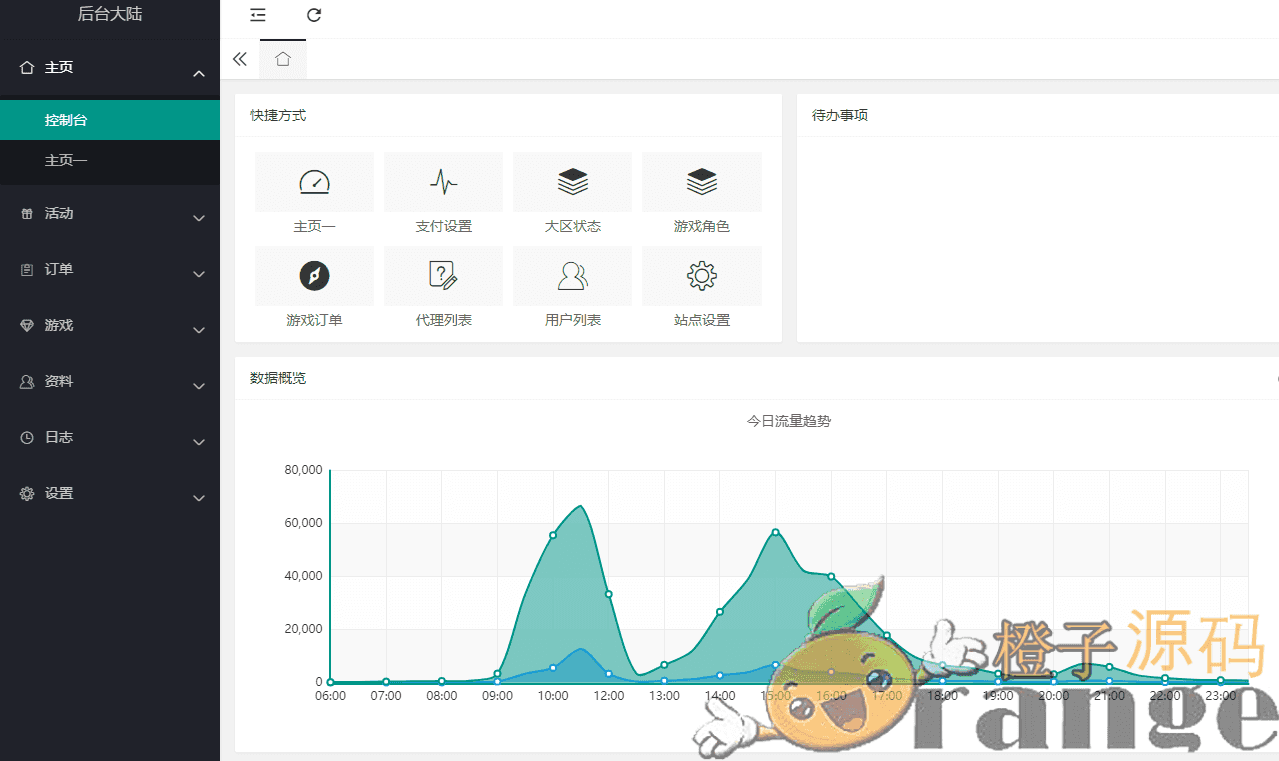Image resolution: width=1279 pixels, height=761 pixels.
Task: Click the double-left arrow to scroll tabs
Action: [x=240, y=59]
